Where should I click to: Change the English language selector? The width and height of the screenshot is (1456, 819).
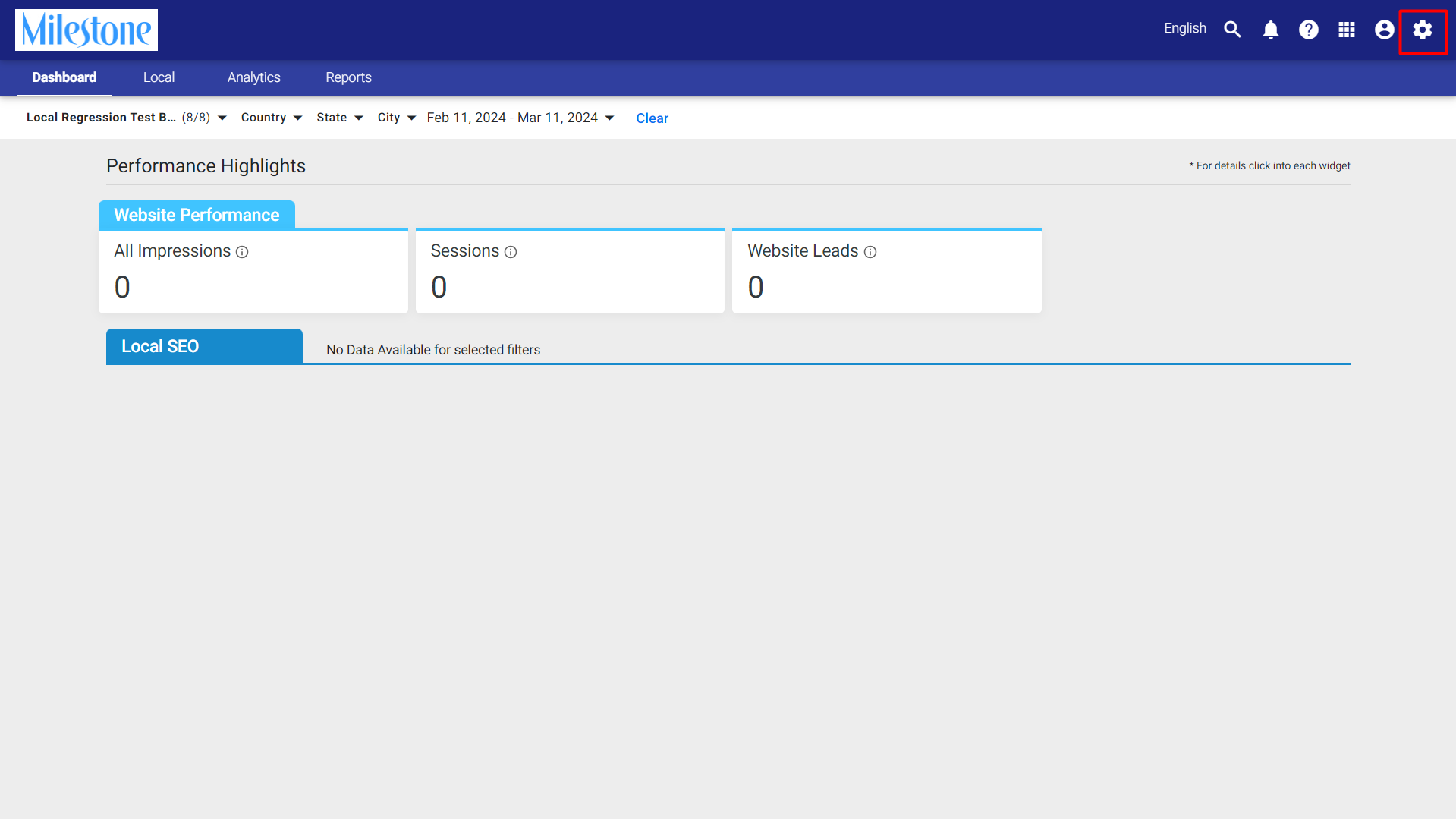coord(1185,28)
